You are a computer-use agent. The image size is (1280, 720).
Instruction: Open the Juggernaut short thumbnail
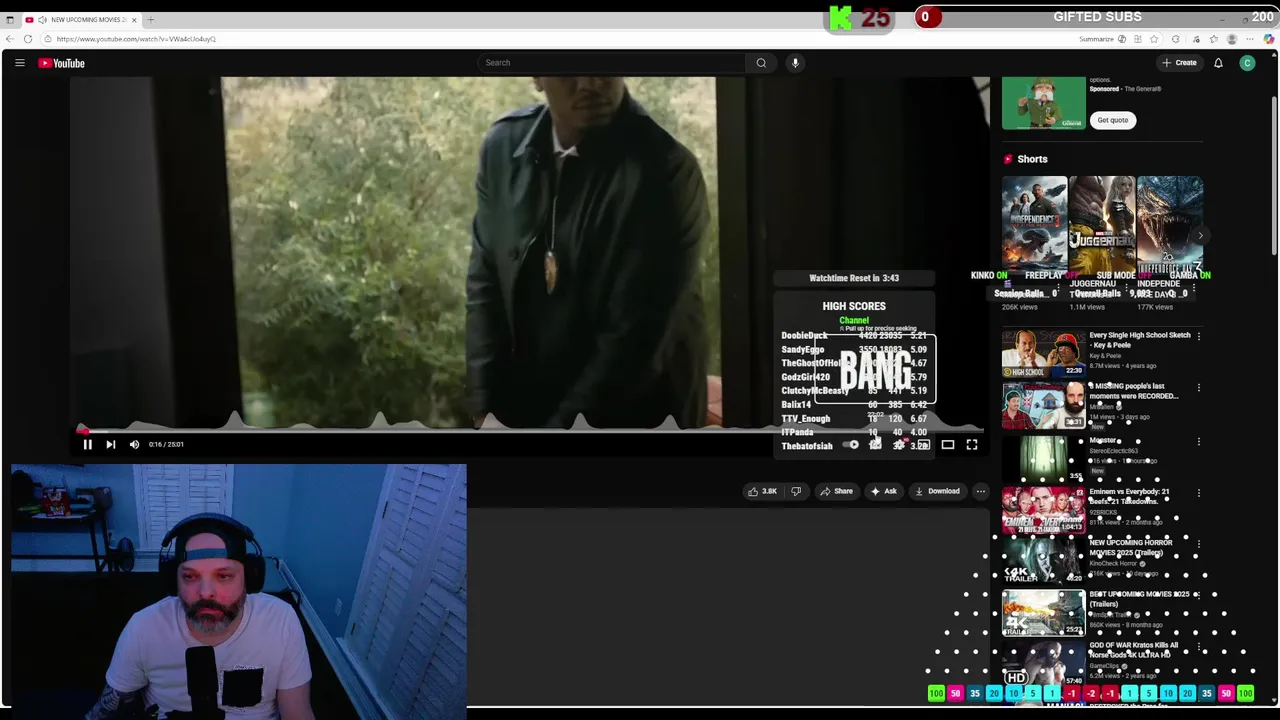click(1101, 226)
